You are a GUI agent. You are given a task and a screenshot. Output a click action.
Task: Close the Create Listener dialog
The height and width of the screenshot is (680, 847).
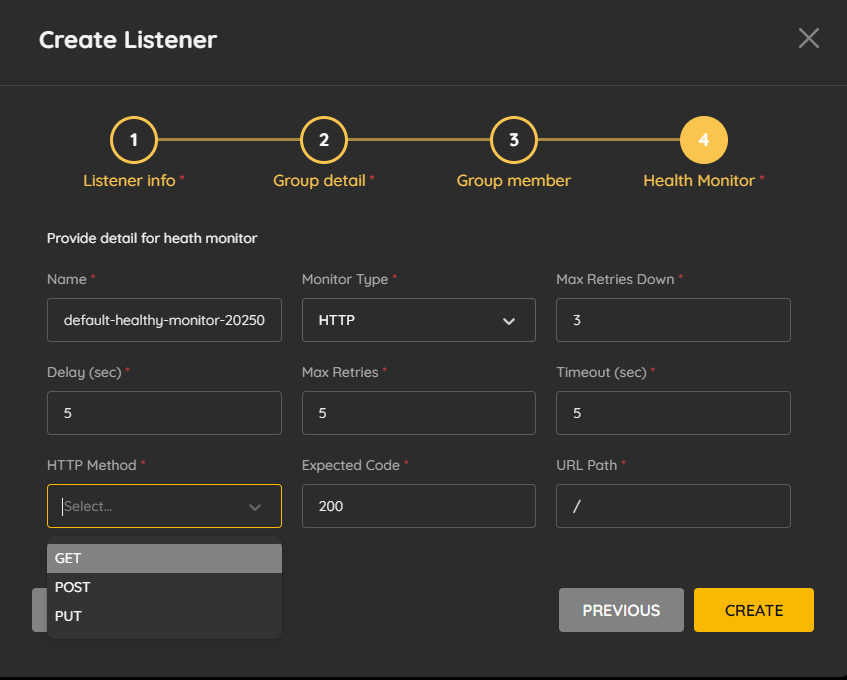(808, 38)
